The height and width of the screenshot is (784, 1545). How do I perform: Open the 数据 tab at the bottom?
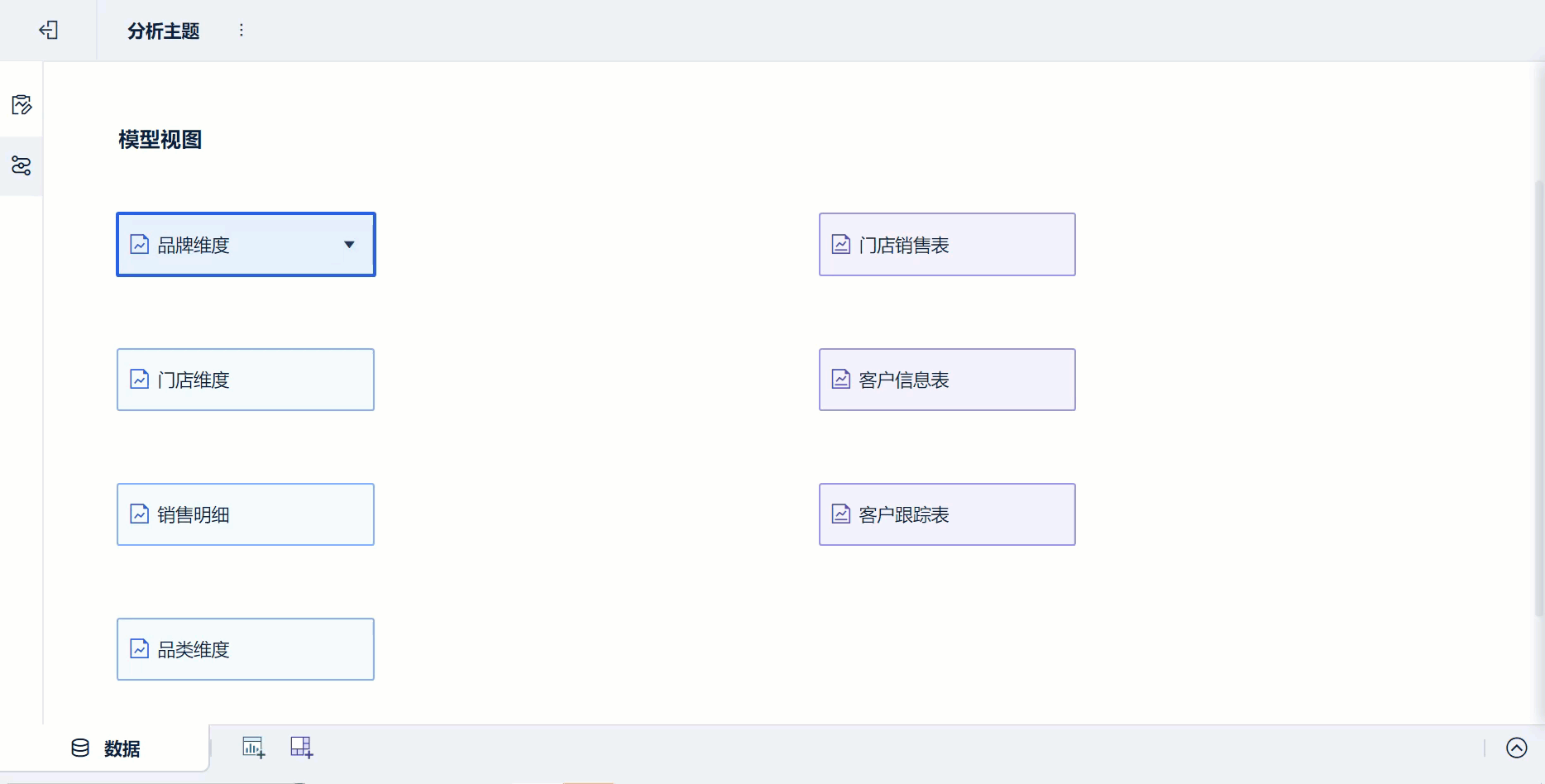[x=106, y=748]
